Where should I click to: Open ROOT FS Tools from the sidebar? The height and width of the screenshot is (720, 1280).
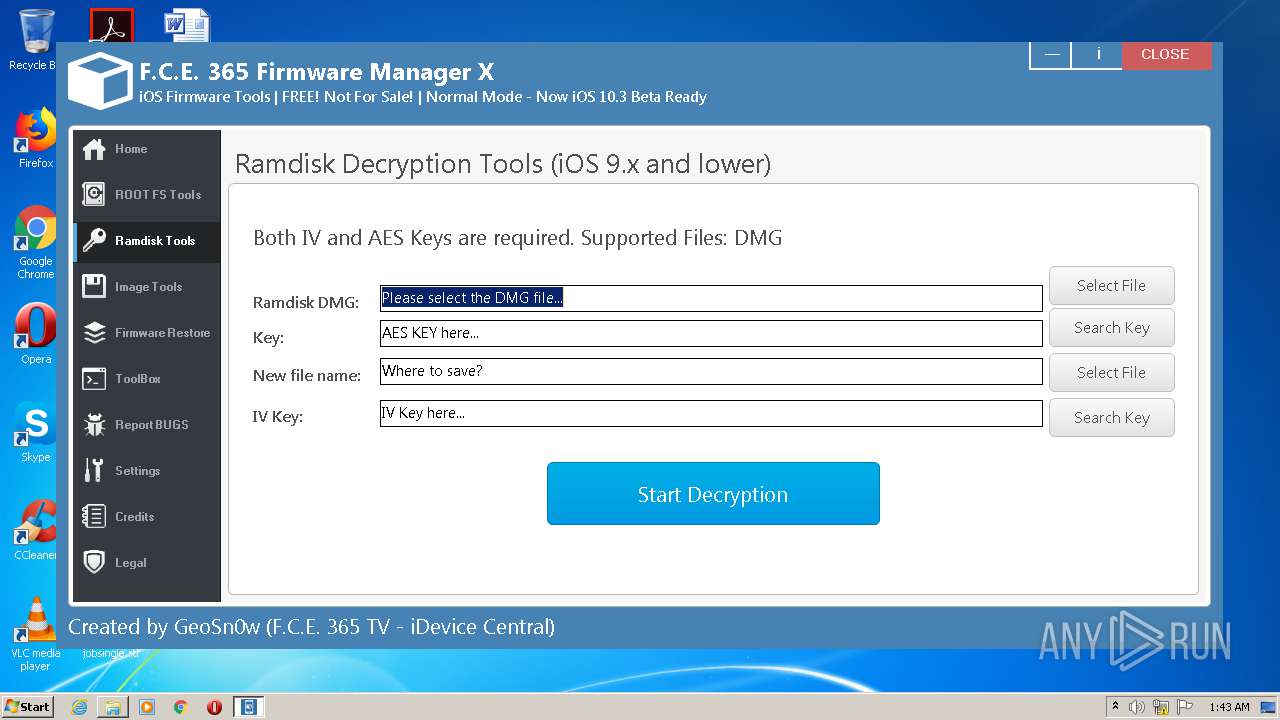[147, 195]
